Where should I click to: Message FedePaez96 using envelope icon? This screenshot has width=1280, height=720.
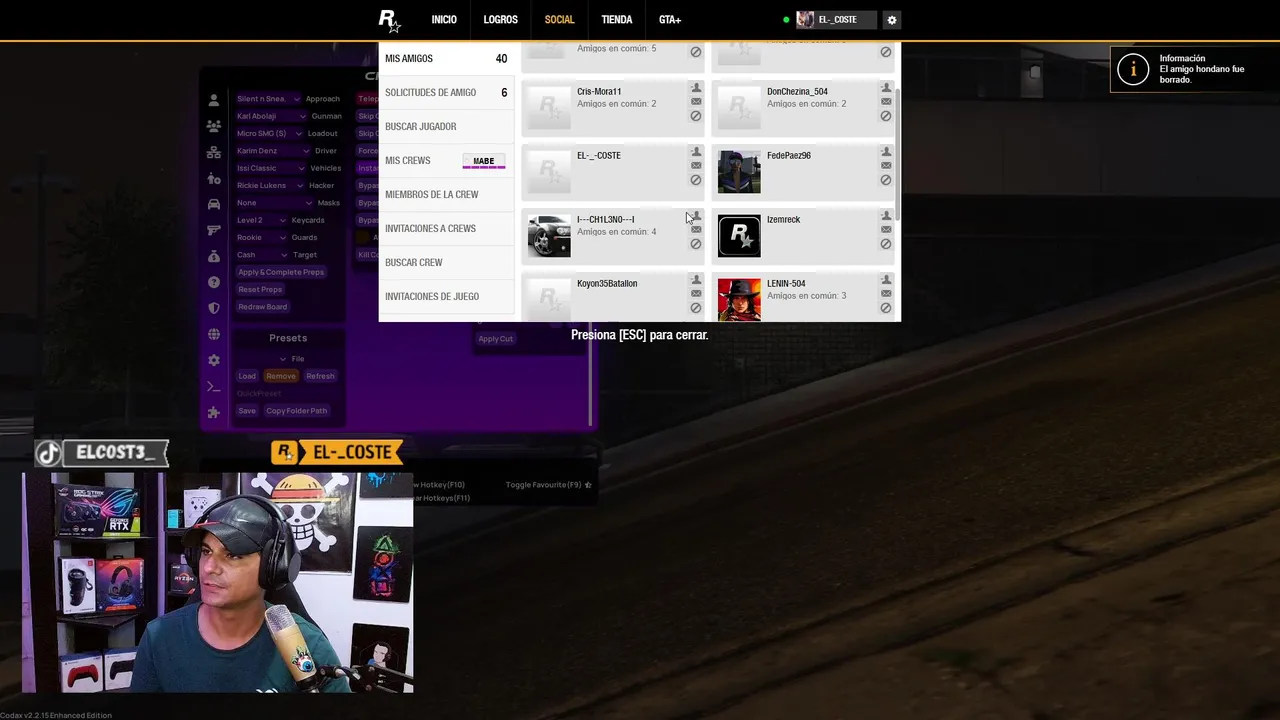pyautogui.click(x=886, y=166)
